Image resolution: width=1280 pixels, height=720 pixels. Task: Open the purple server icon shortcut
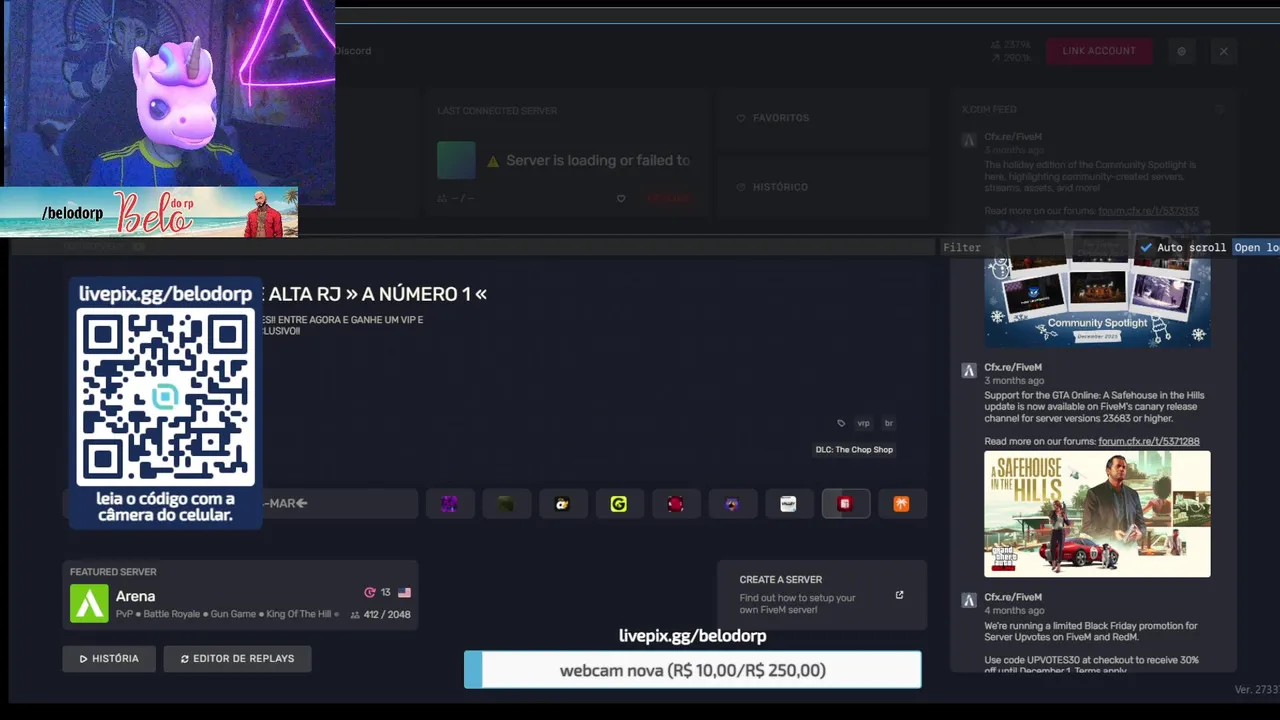click(x=449, y=504)
